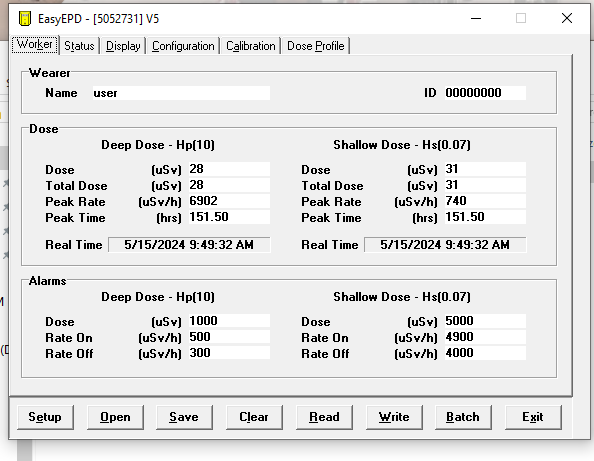Minimize the EasyEPD window

[x=476, y=18]
